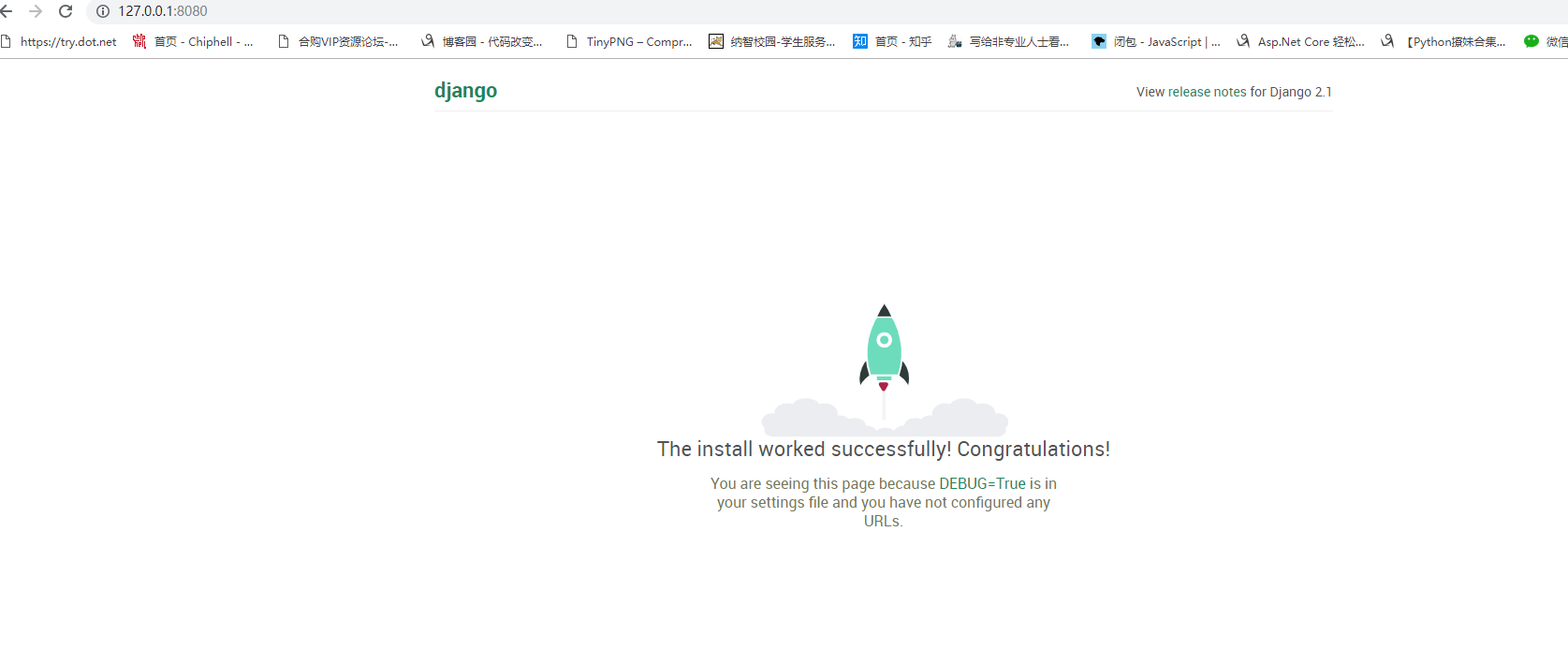The width and height of the screenshot is (1568, 650).
Task: Click the VIP资源论坛 bookmark page icon
Action: tap(284, 41)
